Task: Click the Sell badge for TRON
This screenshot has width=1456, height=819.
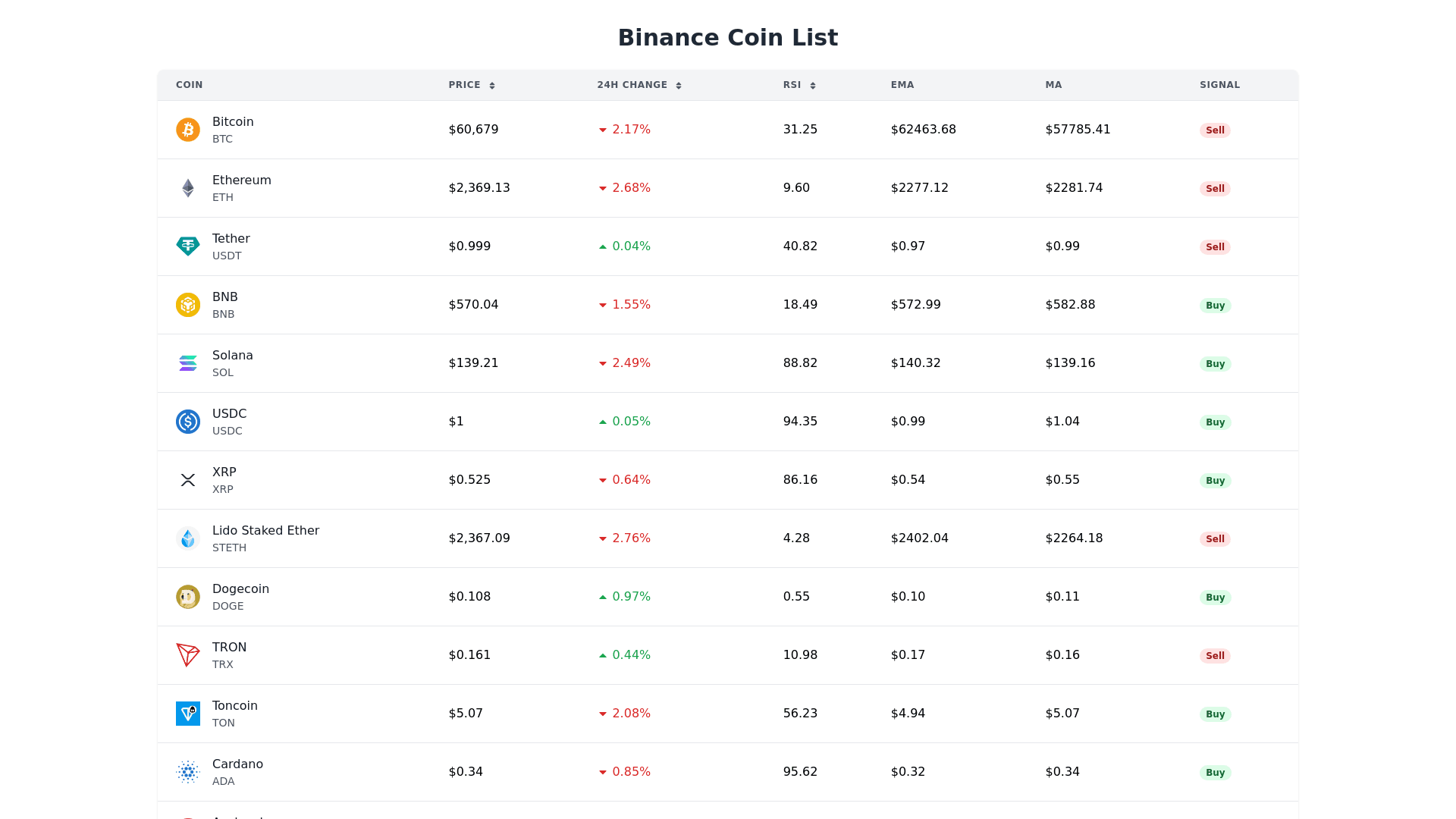Action: click(1215, 656)
